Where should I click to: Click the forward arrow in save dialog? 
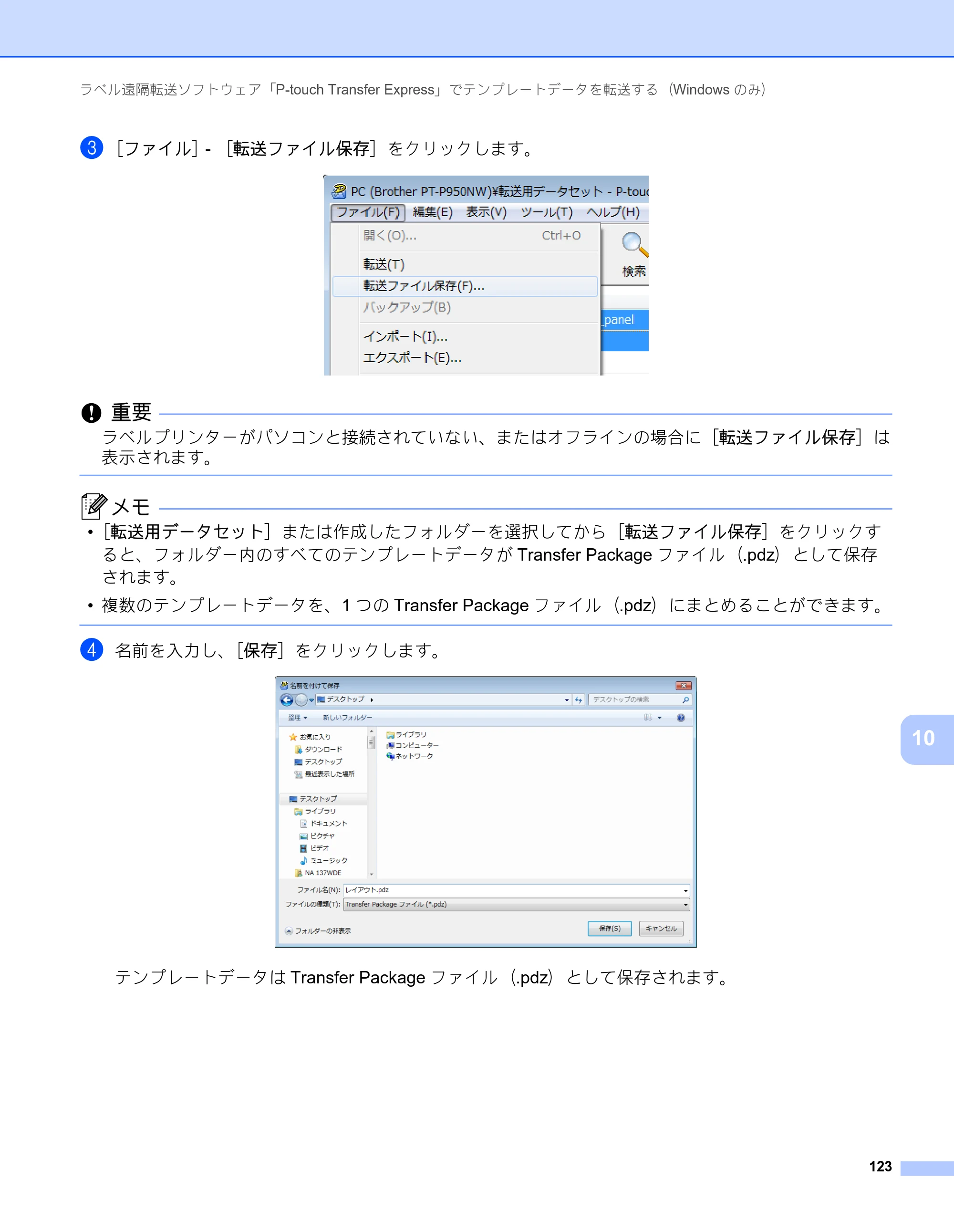[301, 700]
